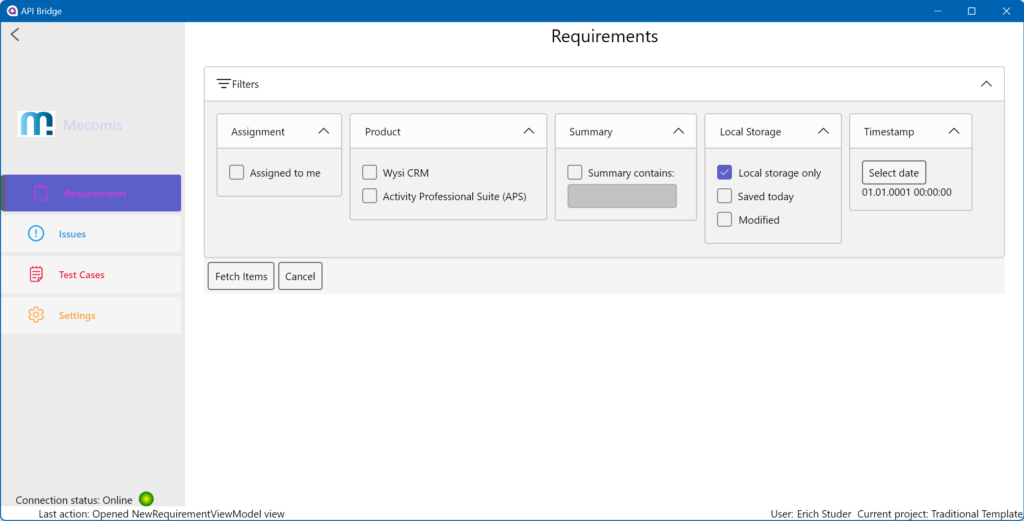Collapse the entire Filters panel
Viewport: 1024px width, 521px height.
pos(986,84)
